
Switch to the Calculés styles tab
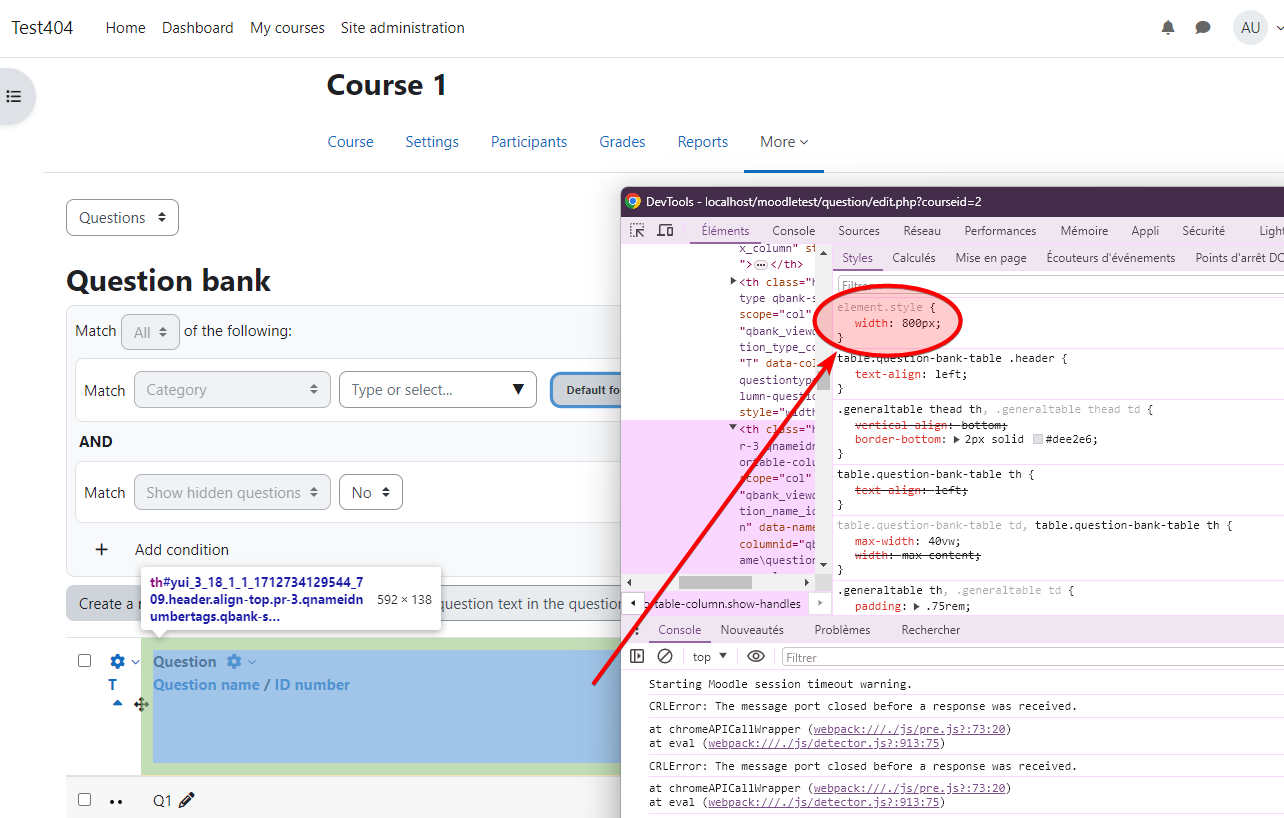pyautogui.click(x=914, y=258)
